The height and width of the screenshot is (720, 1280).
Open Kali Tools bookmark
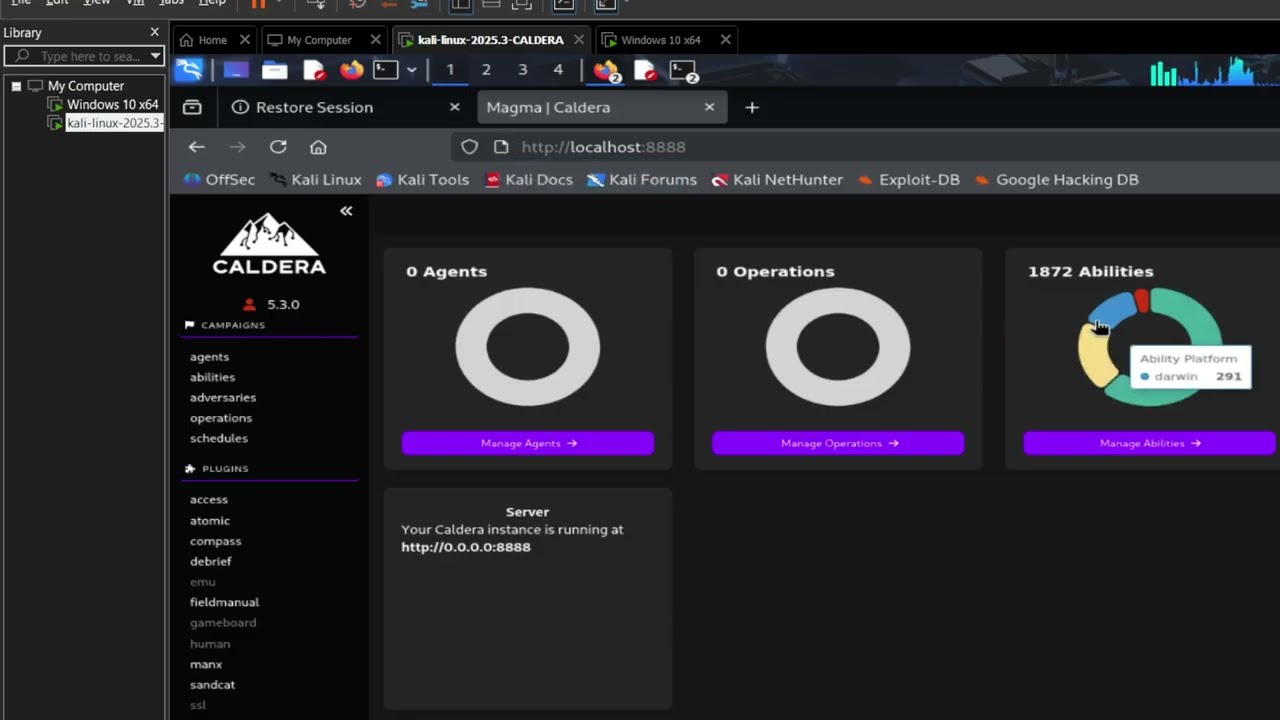pos(422,180)
